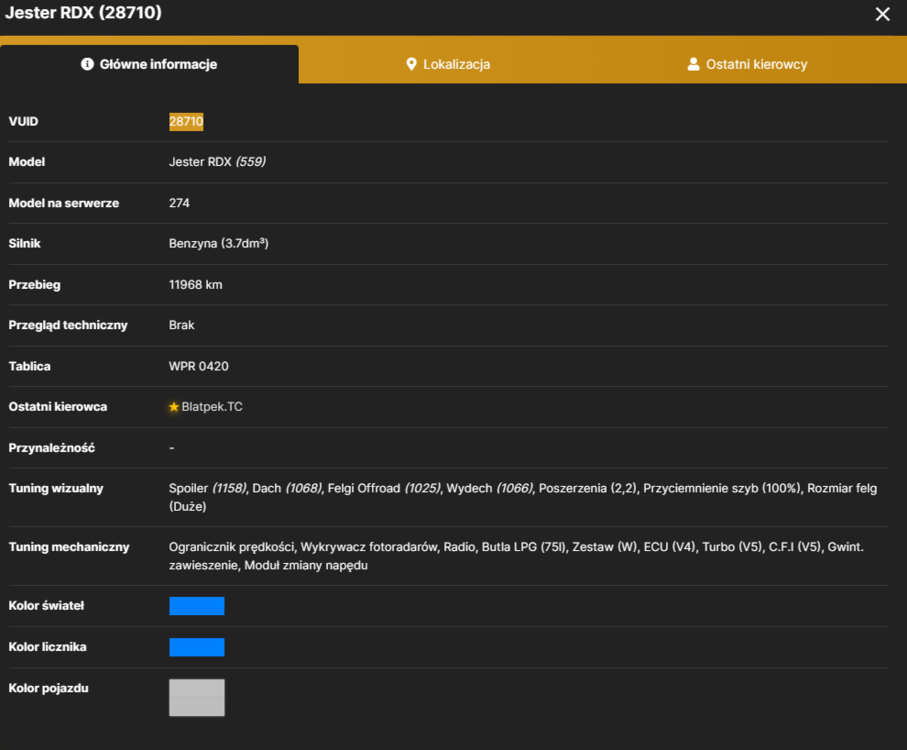Screen dimensions: 907x750
Task: Click the plate value WPR 0420
Action: point(198,366)
